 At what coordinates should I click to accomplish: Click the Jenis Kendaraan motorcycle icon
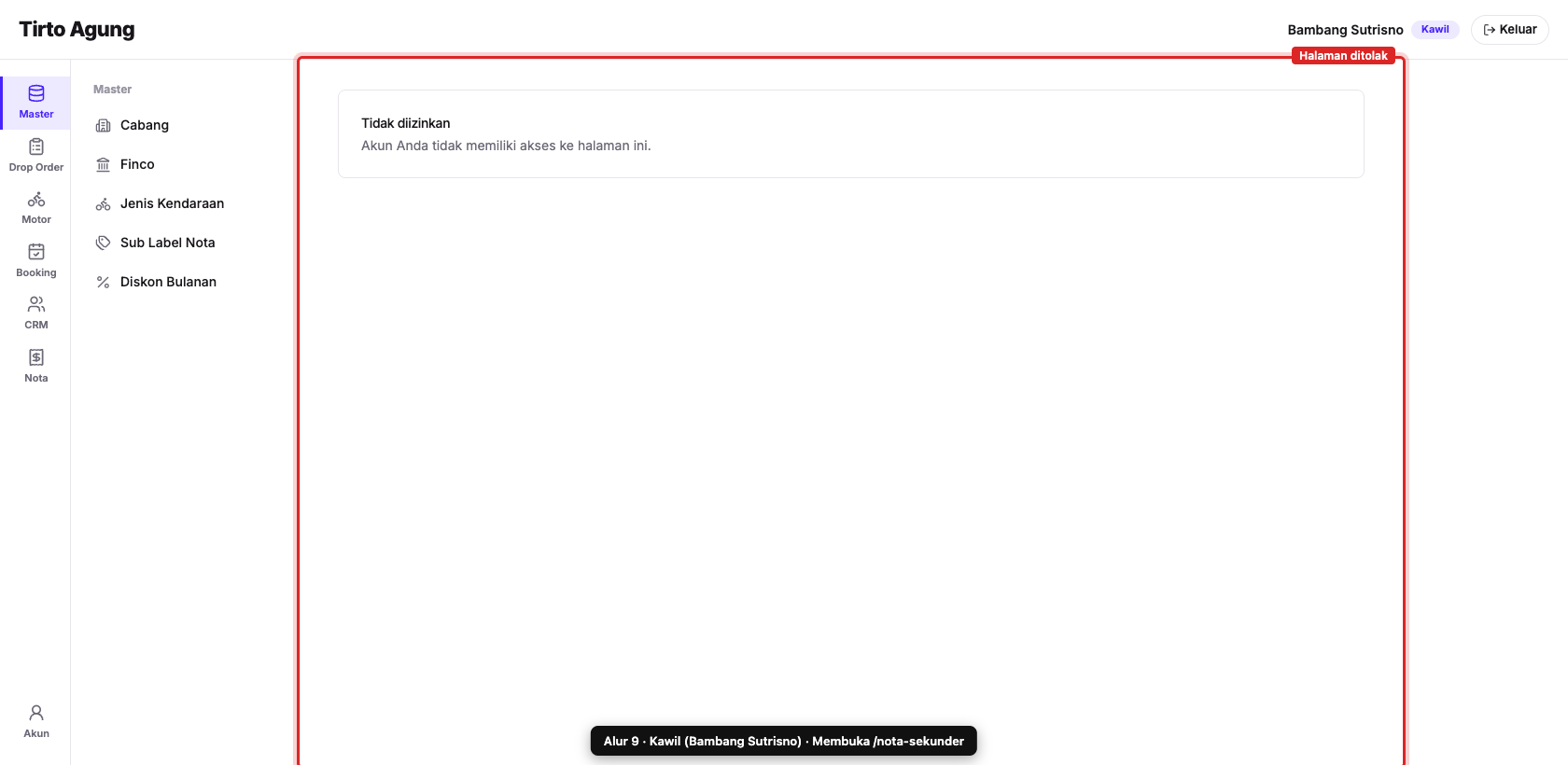(104, 203)
